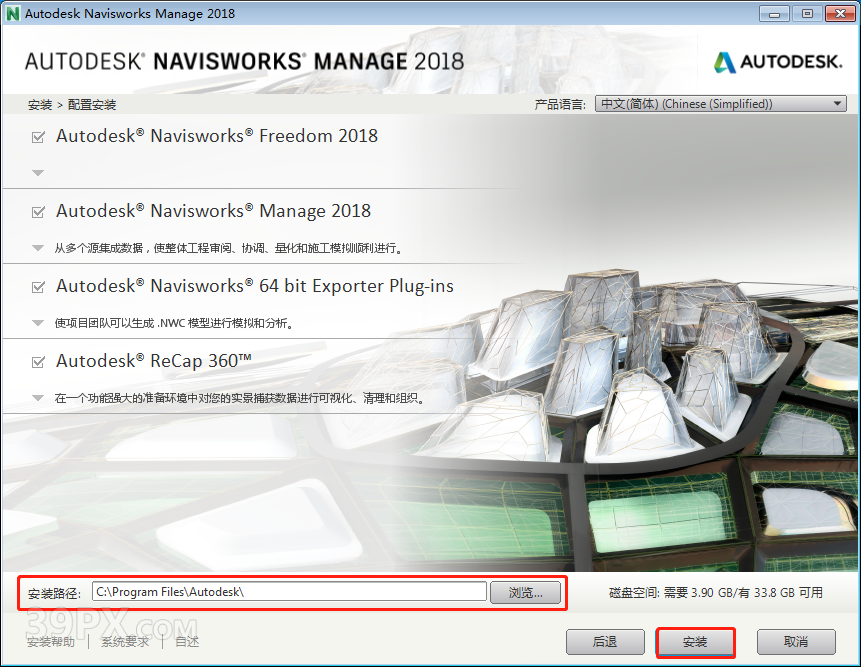Click the Navisworks icon in title bar
This screenshot has width=861, height=667.
click(x=13, y=14)
